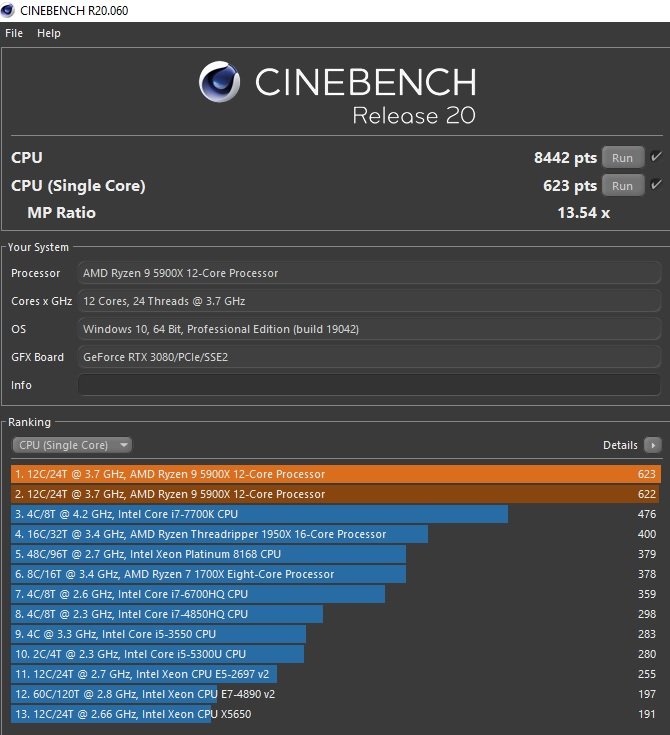Click the Processor field showing AMD Ryzen 9 5900X
The height and width of the screenshot is (735, 670).
(x=369, y=273)
